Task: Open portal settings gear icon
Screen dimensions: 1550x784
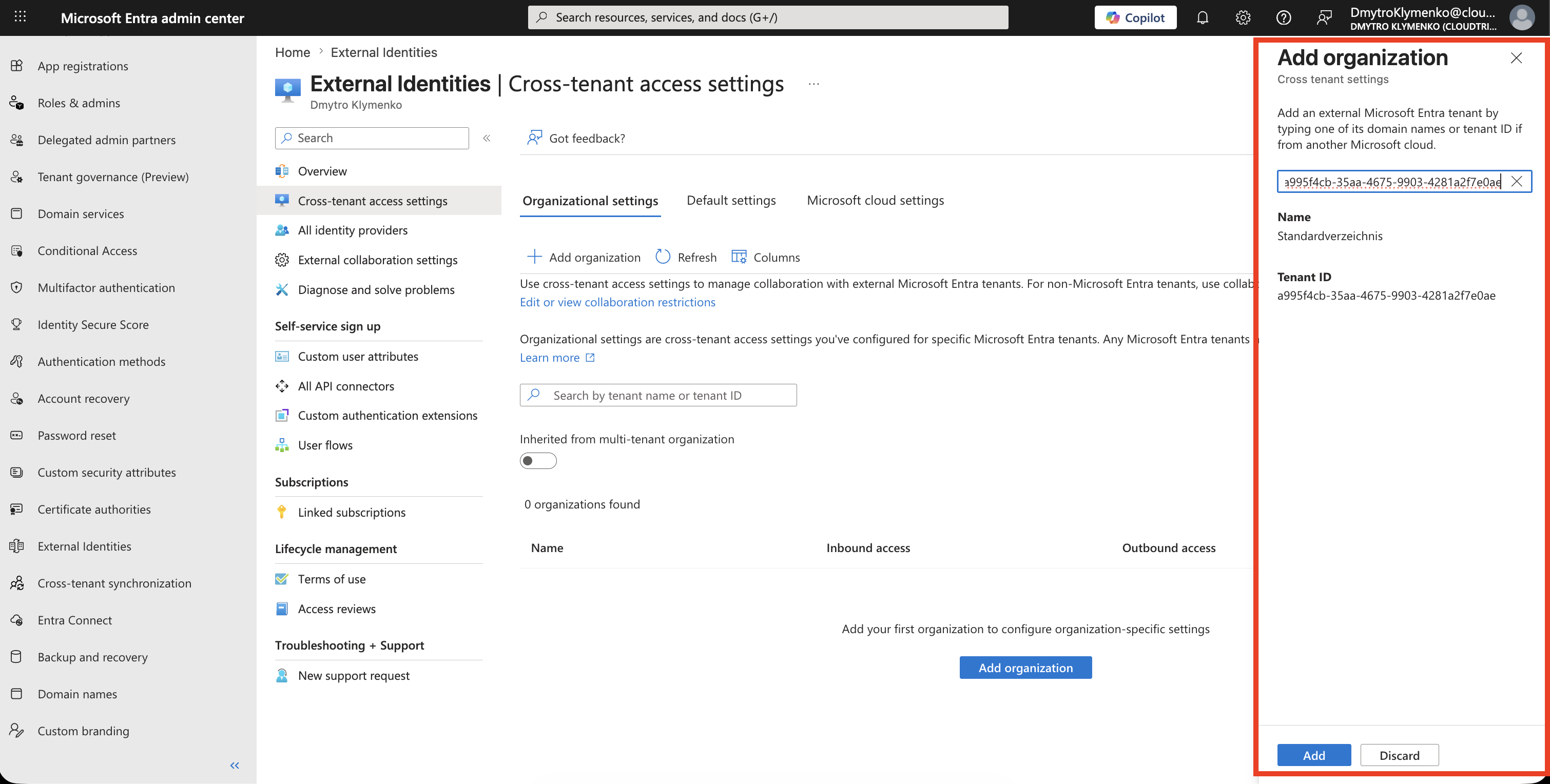Action: (1243, 17)
